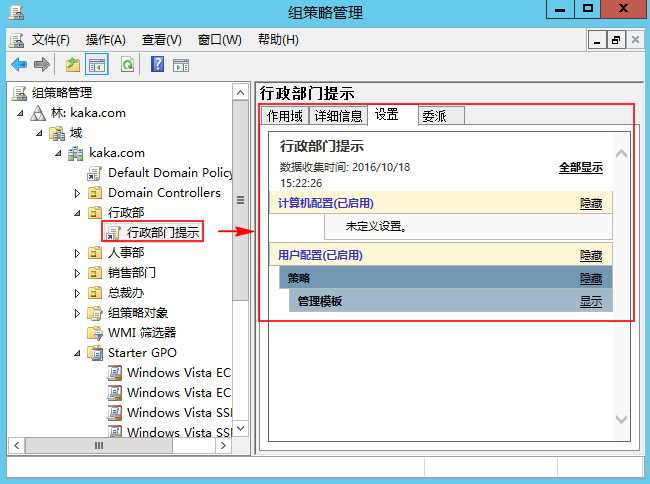
Task: Click the 人事部 OU folder icon
Action: (95, 253)
